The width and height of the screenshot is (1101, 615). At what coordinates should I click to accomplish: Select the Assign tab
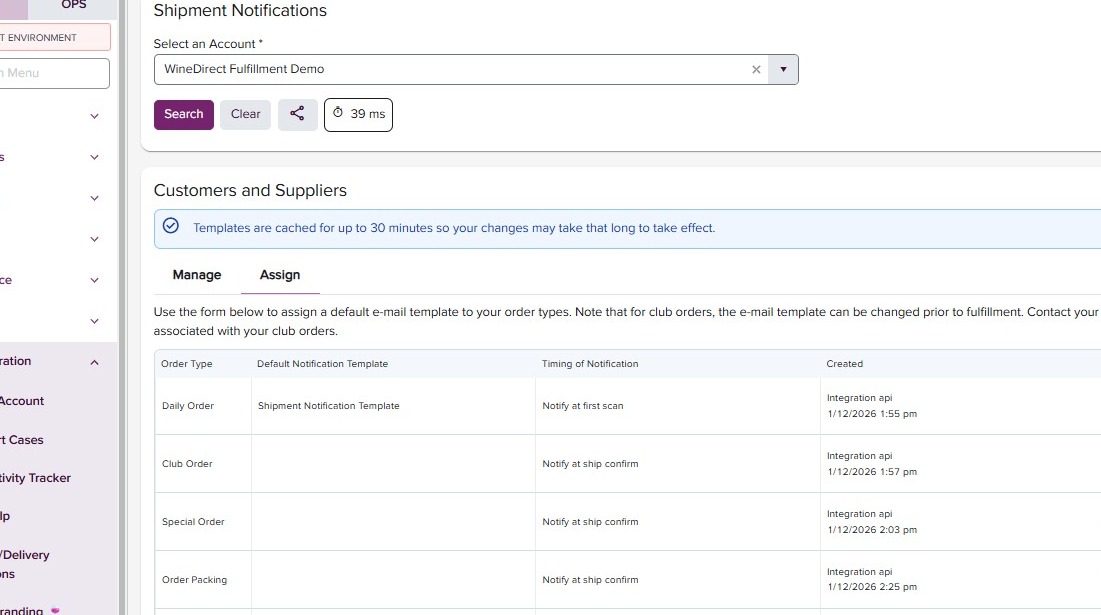pos(280,275)
